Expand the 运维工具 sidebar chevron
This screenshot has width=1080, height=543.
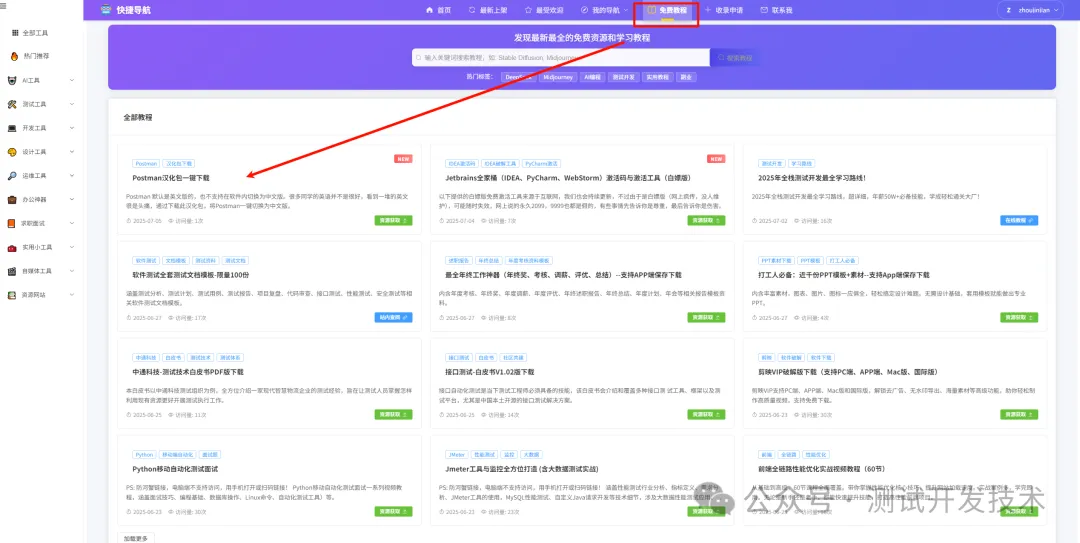[72, 176]
